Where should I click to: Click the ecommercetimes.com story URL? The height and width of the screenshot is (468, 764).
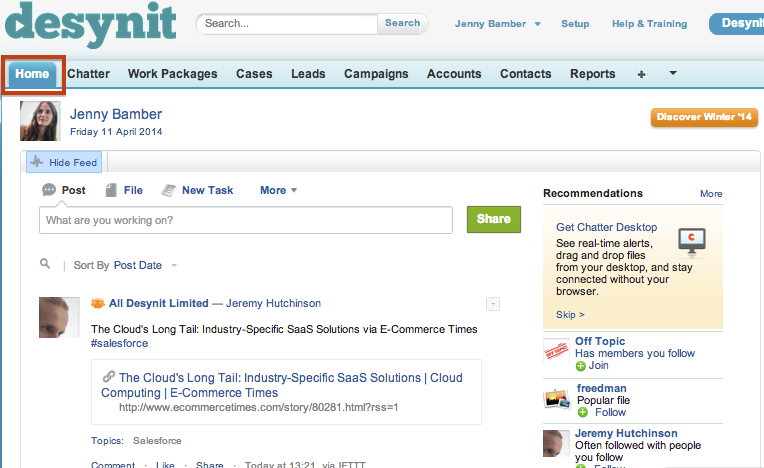point(259,407)
